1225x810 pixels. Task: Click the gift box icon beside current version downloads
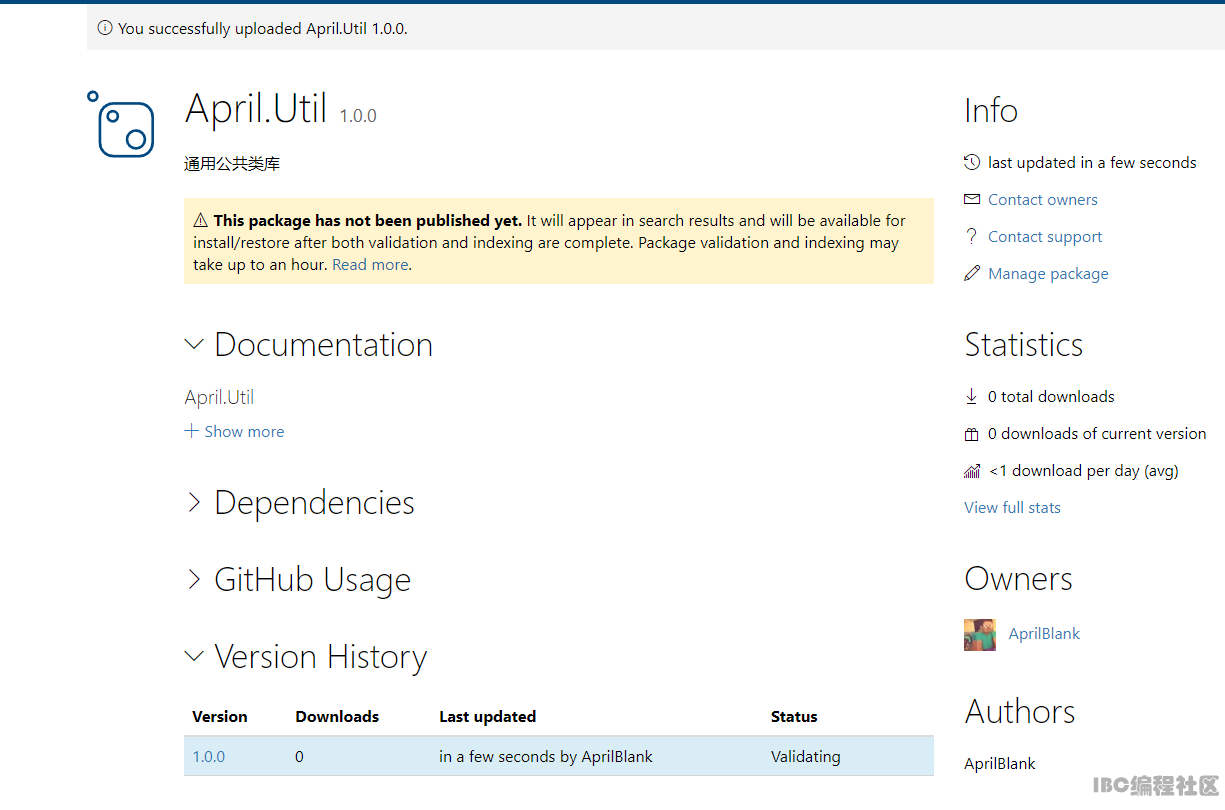[x=971, y=434]
